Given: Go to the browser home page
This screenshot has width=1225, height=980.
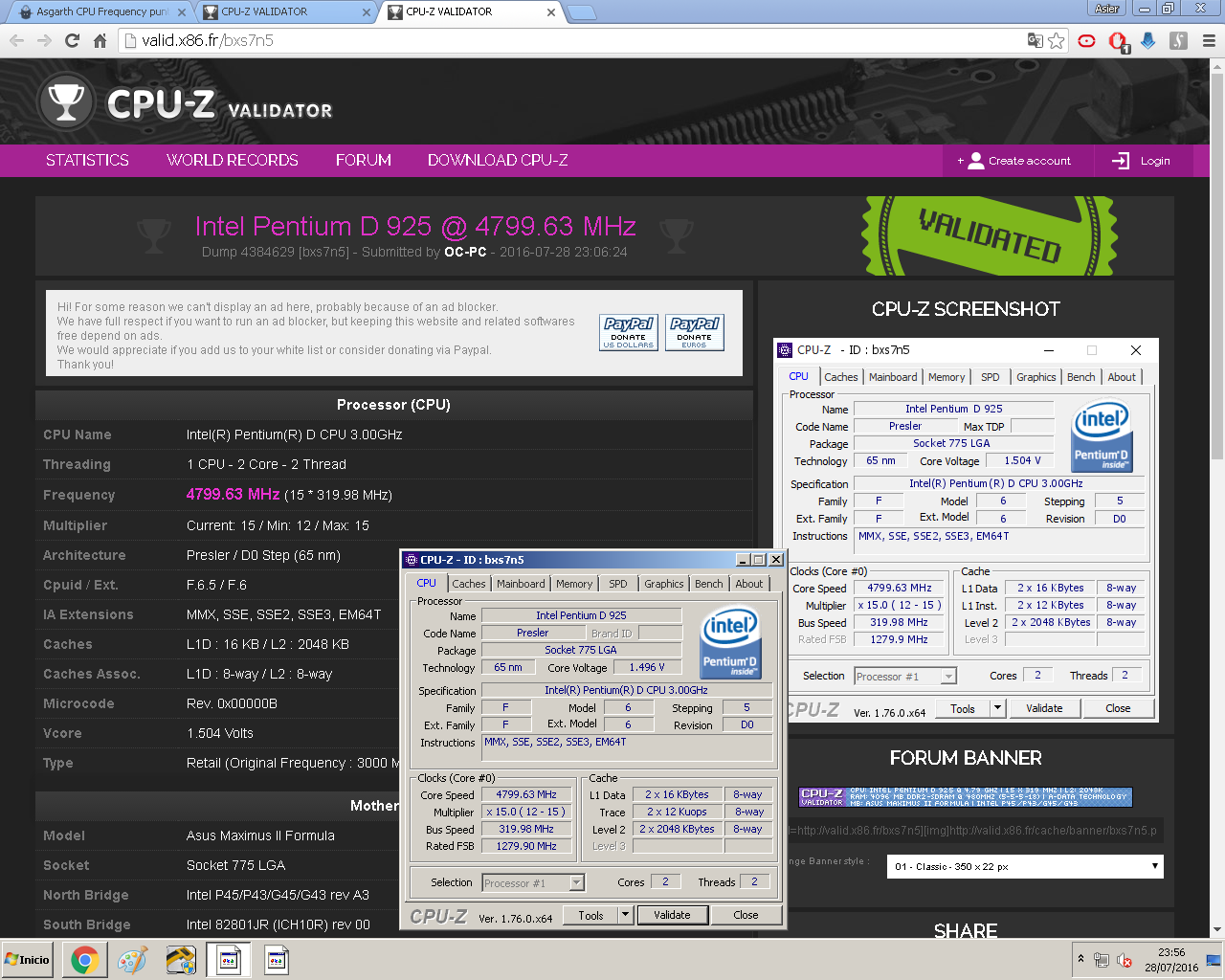Looking at the screenshot, I should (100, 40).
